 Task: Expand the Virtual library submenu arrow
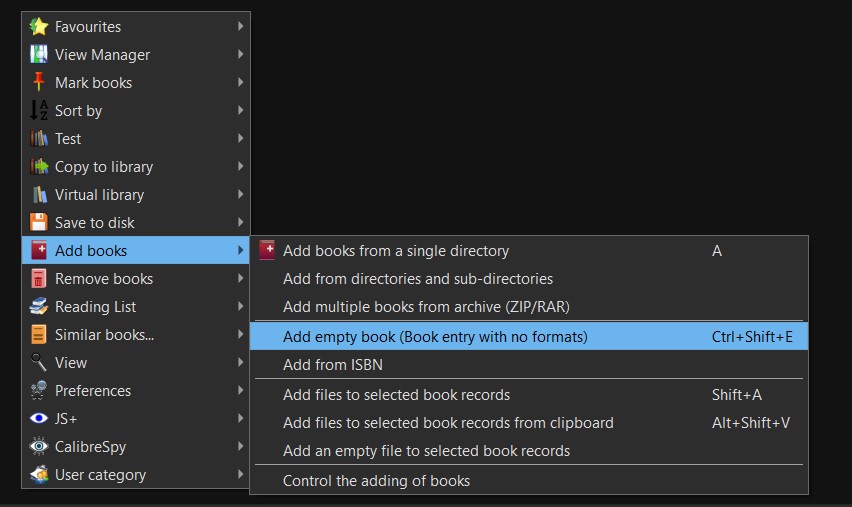241,195
